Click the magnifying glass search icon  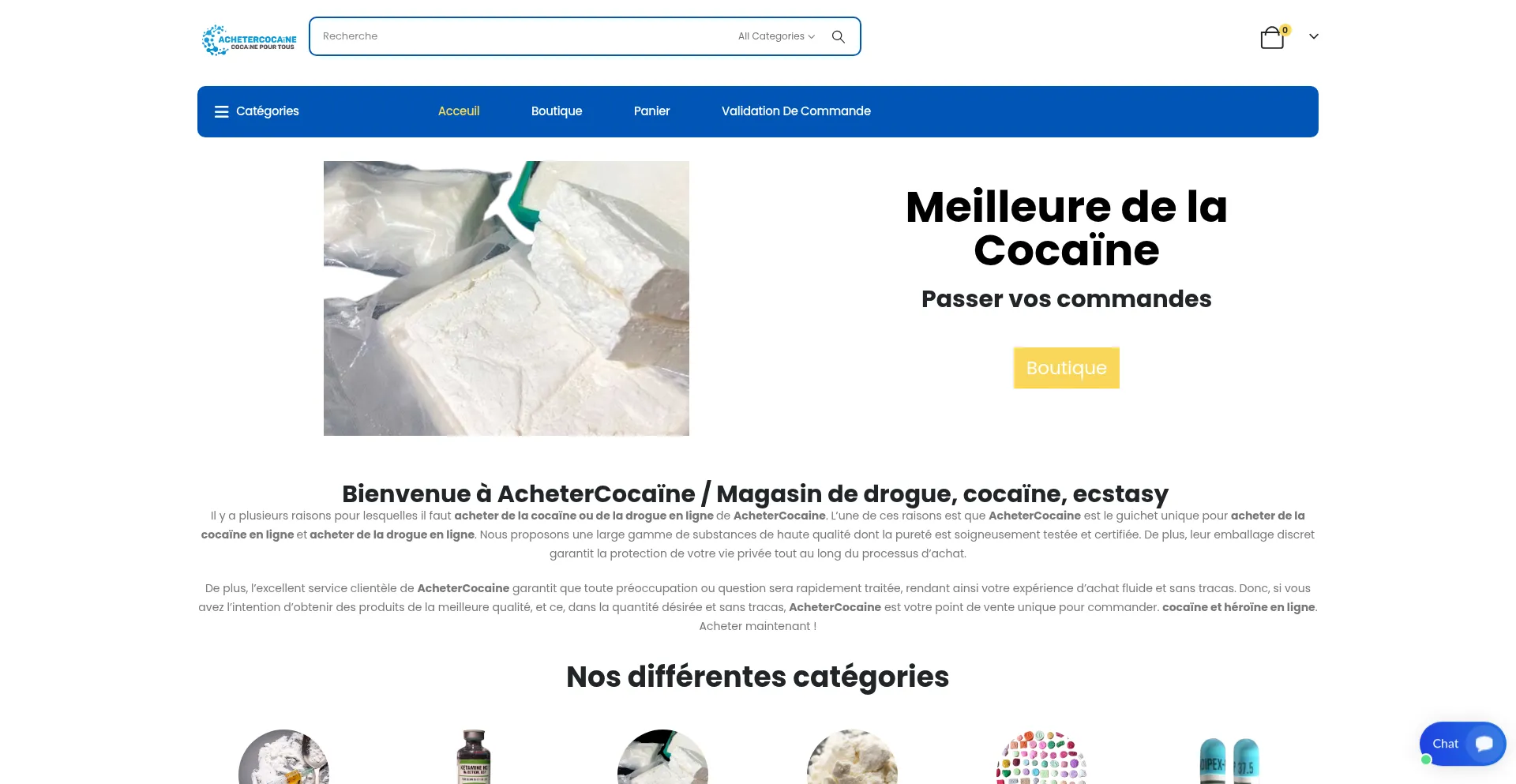pyautogui.click(x=839, y=36)
